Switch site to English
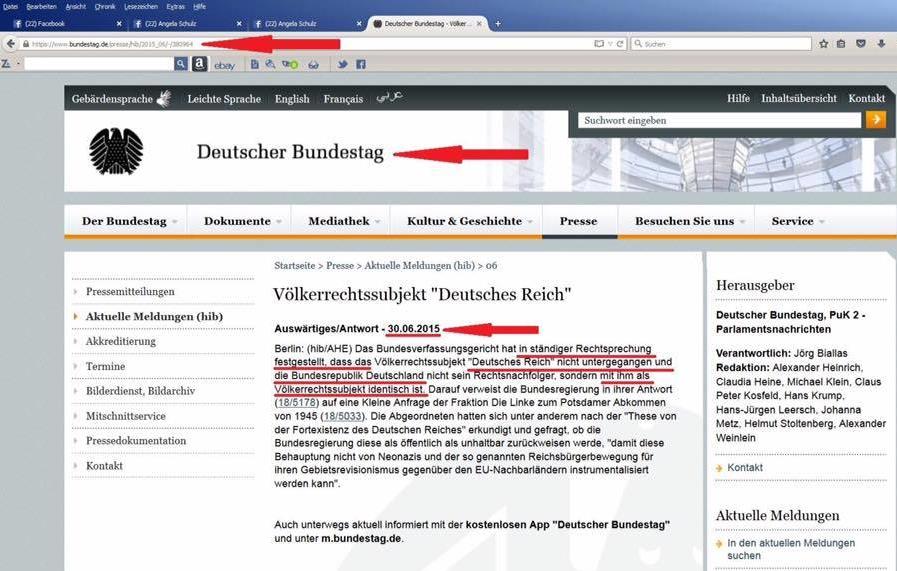Image resolution: width=897 pixels, height=571 pixels. (292, 98)
